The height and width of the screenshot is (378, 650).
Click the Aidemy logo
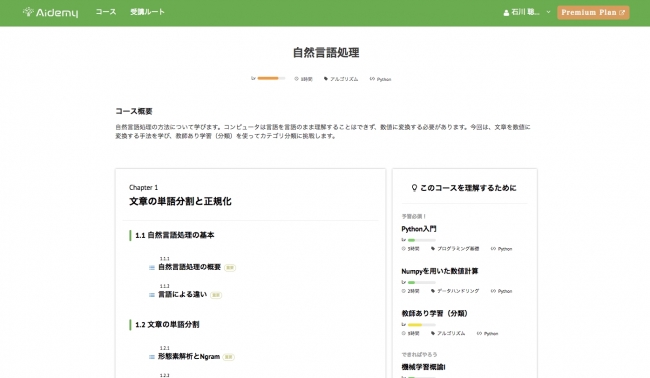[50, 12]
